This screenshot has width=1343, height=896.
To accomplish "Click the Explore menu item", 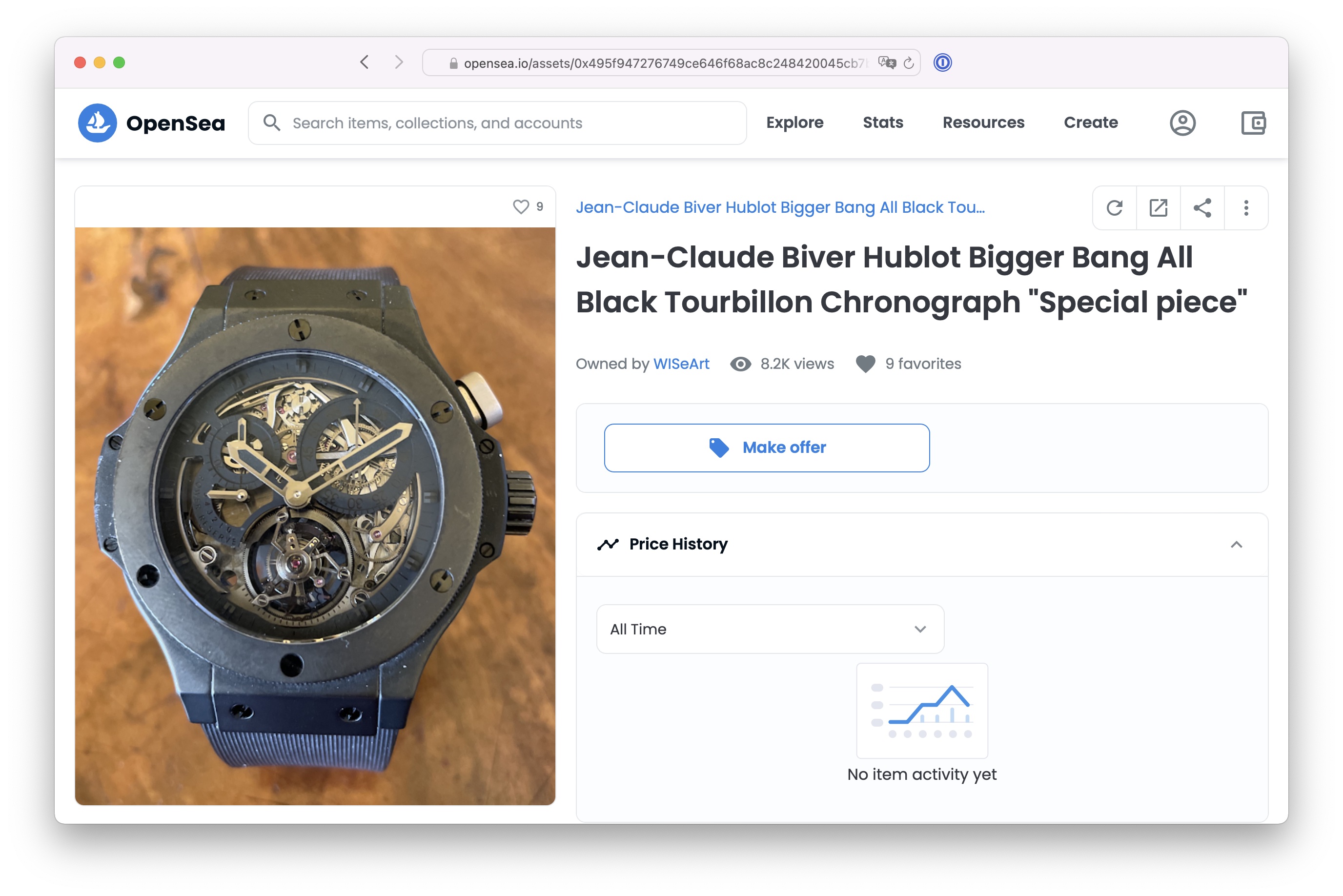I will click(795, 122).
